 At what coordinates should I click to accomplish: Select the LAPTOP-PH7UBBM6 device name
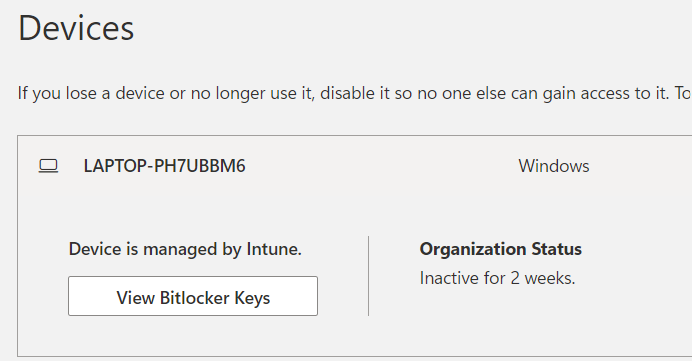(165, 166)
